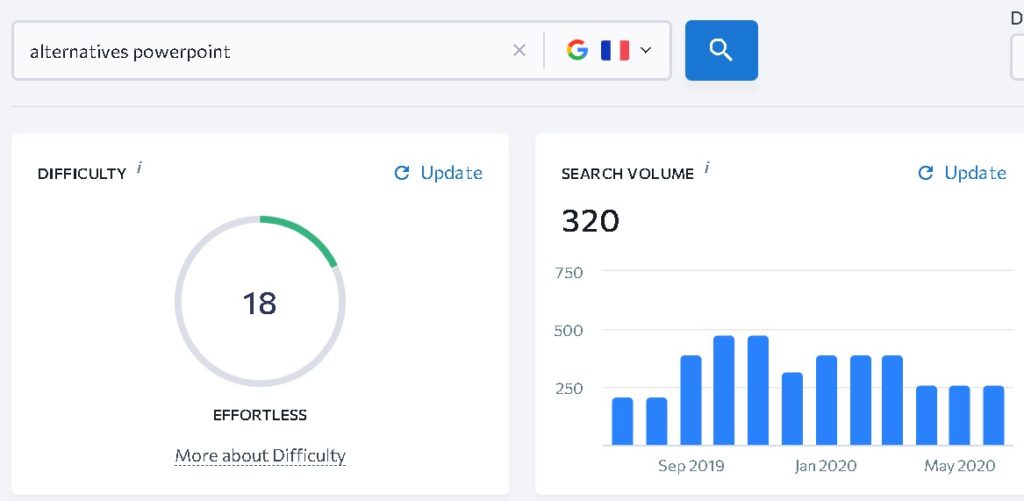Viewport: 1024px width, 501px height.
Task: Click the May 2020 axis label
Action: click(x=959, y=466)
